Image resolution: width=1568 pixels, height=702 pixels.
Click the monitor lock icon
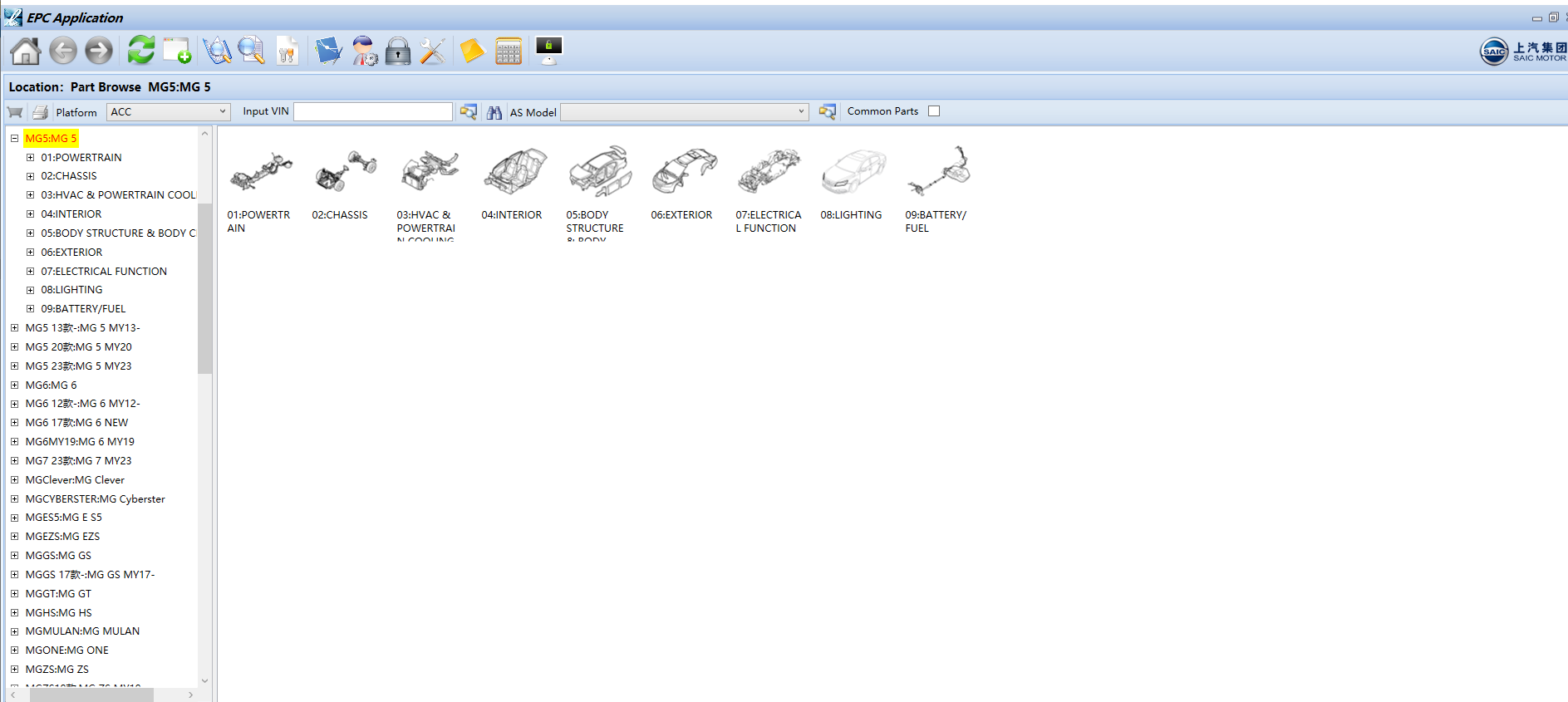pos(548,51)
